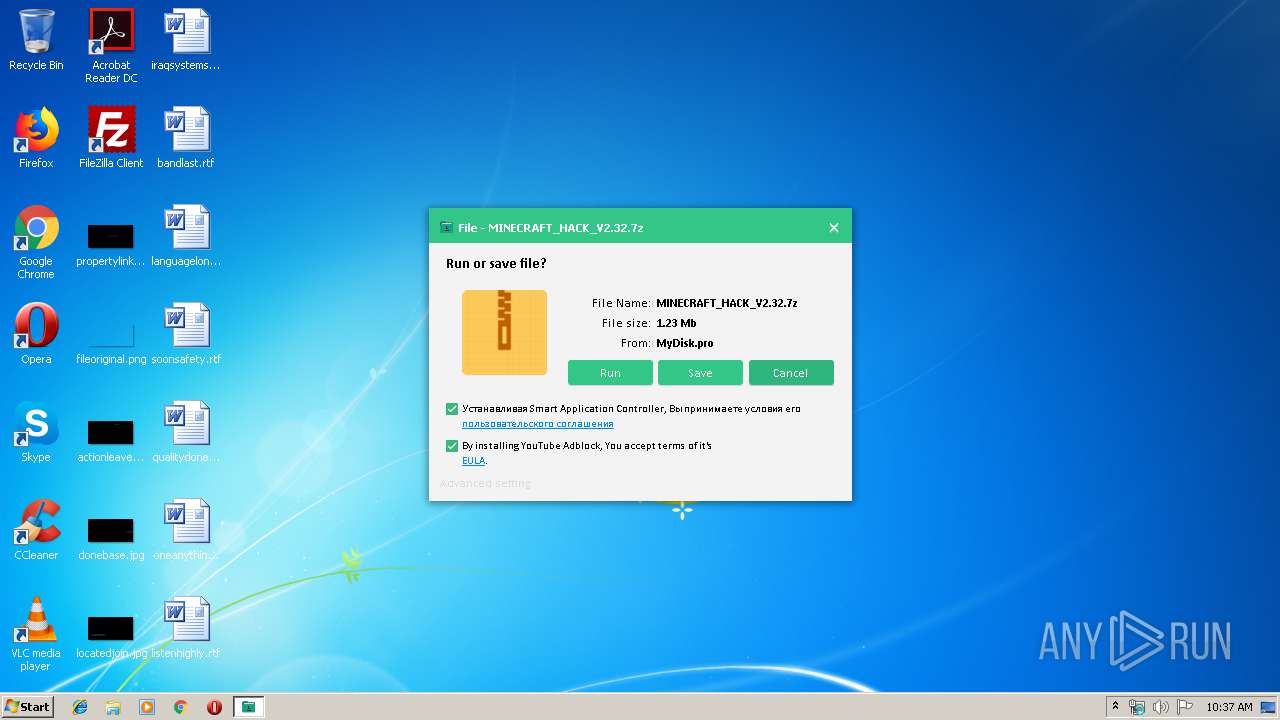This screenshot has height=720, width=1280.
Task: Click the Opera taskbar icon
Action: (x=214, y=707)
